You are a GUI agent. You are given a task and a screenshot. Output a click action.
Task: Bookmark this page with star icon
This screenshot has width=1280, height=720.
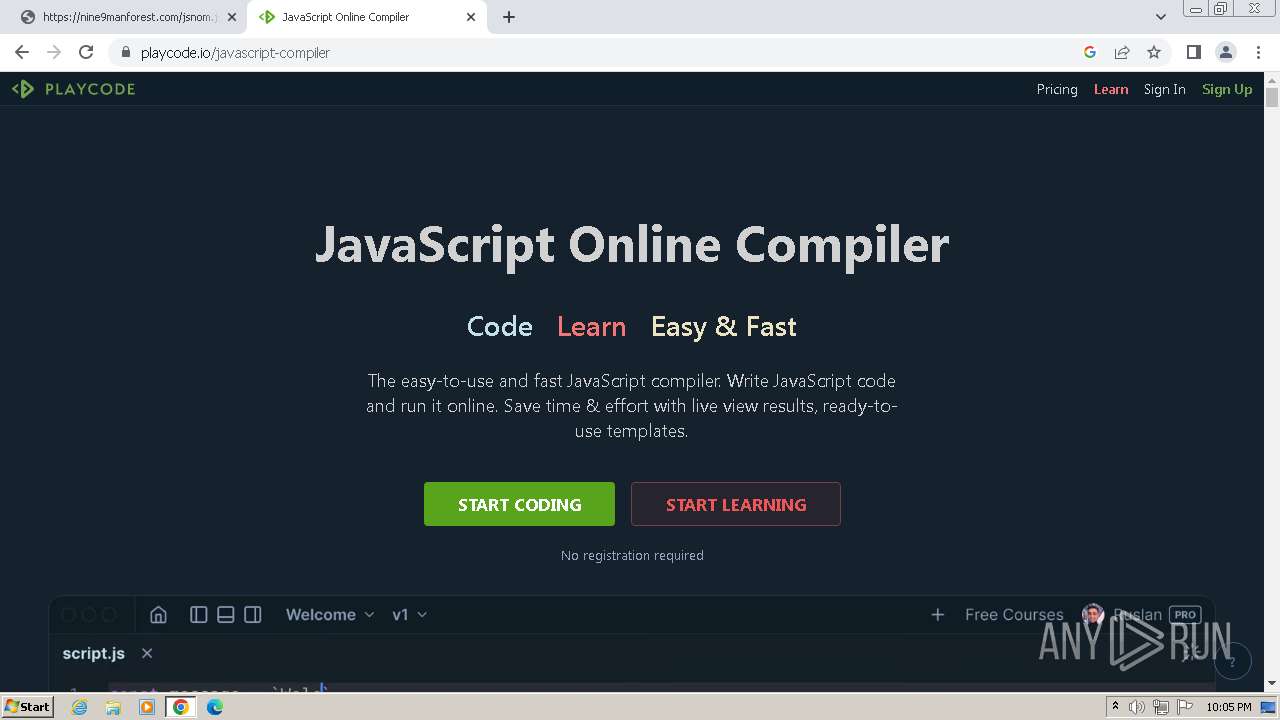pos(1154,52)
